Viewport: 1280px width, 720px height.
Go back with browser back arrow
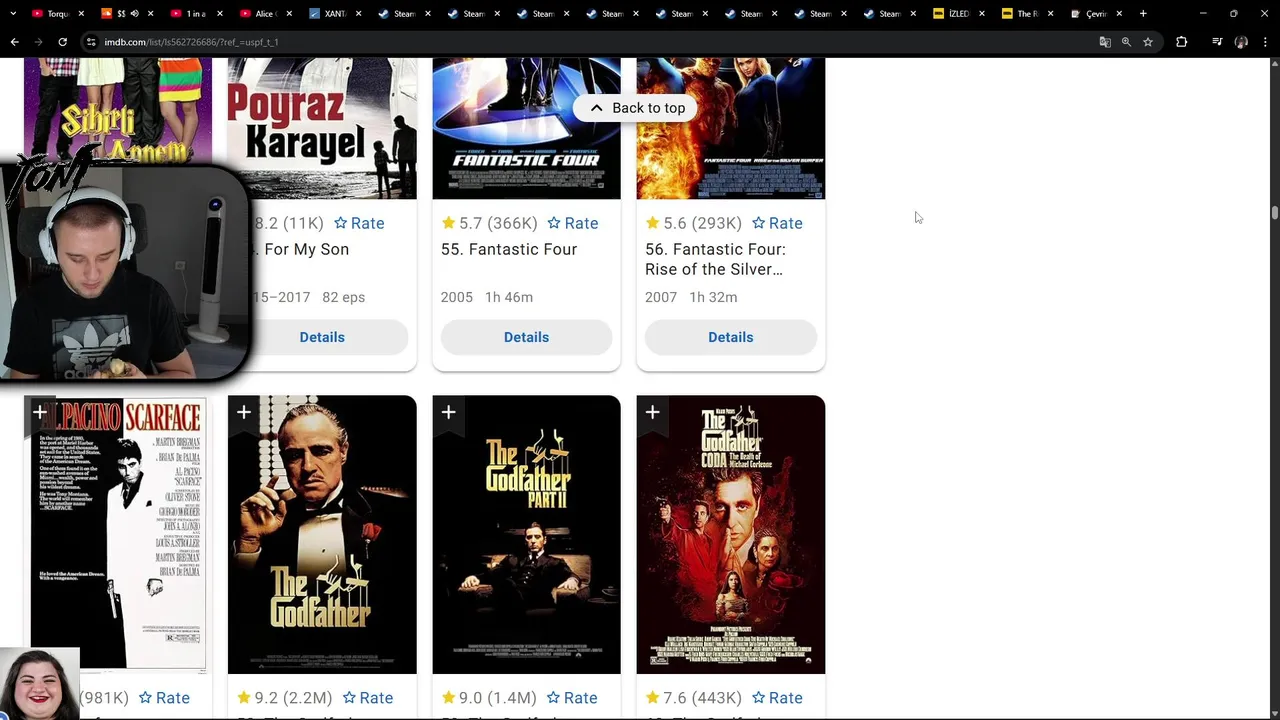tap(14, 42)
